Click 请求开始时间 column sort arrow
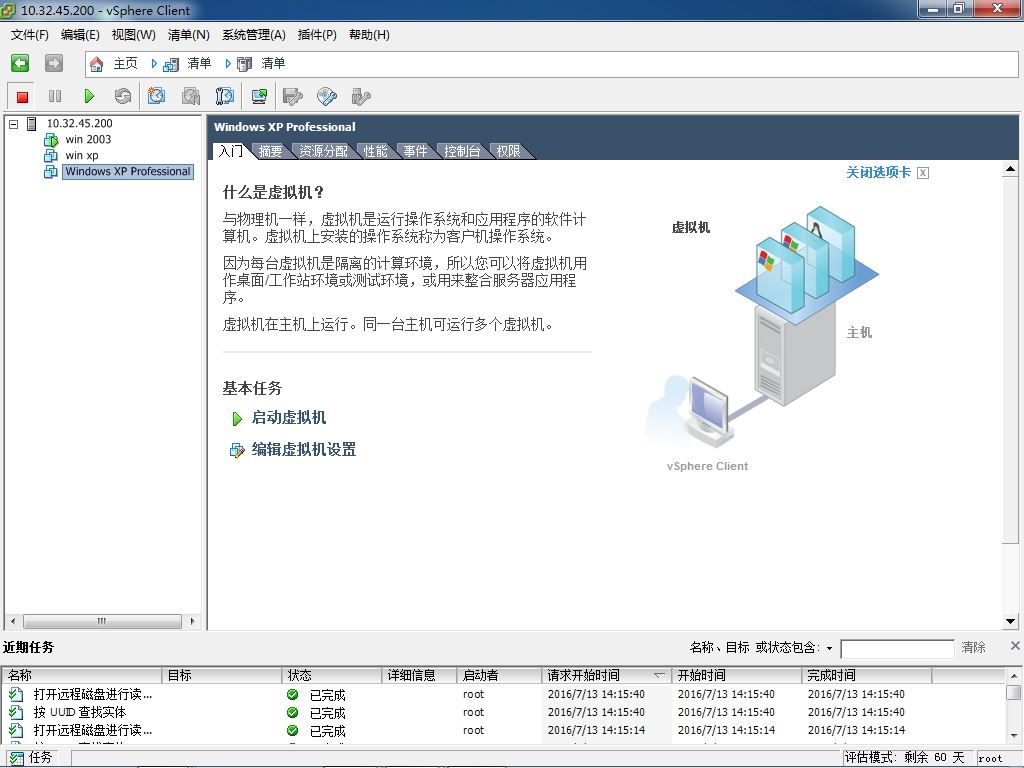The width and height of the screenshot is (1024, 768). 659,675
